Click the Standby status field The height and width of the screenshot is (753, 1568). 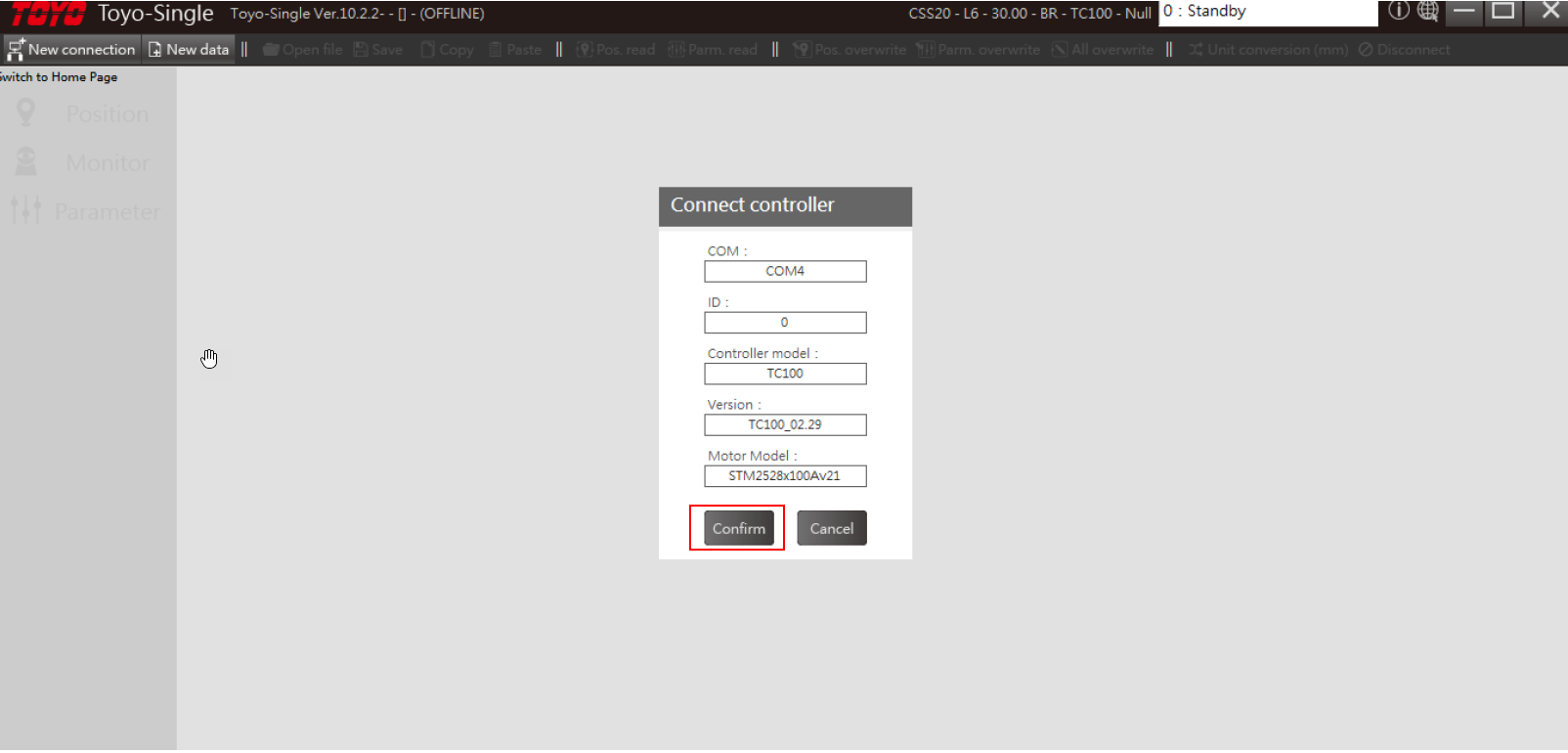pos(1268,13)
